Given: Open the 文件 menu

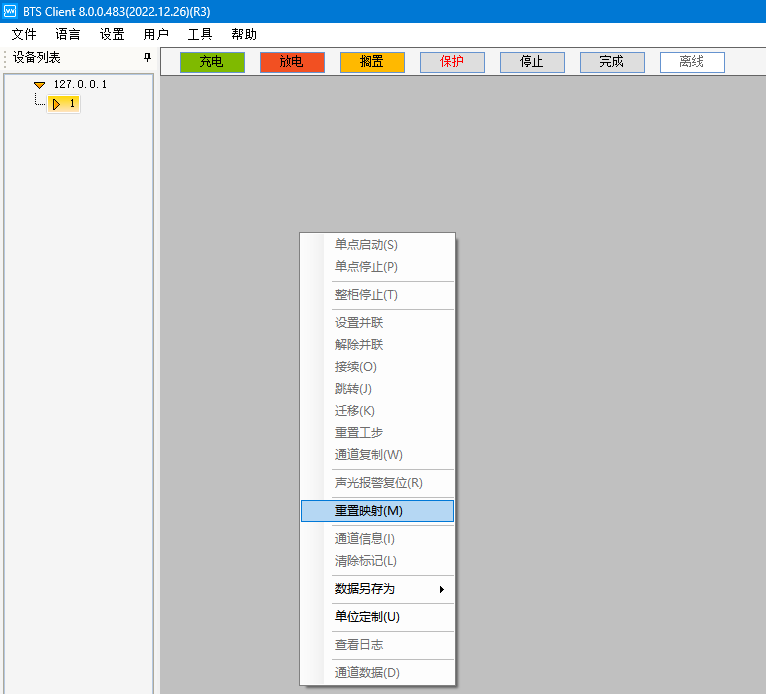Looking at the screenshot, I should point(24,34).
